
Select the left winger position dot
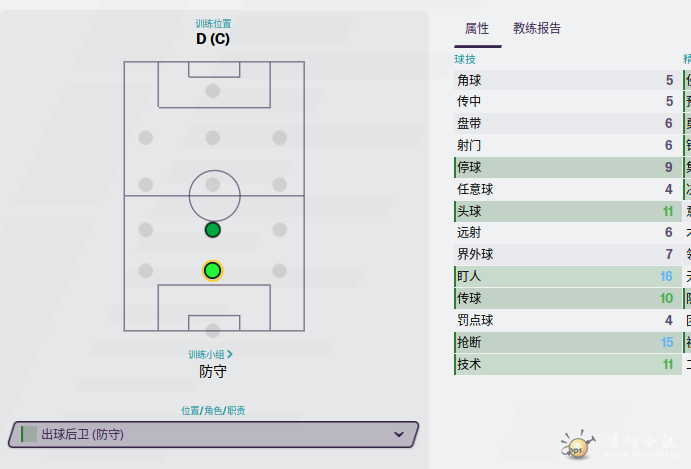point(145,138)
